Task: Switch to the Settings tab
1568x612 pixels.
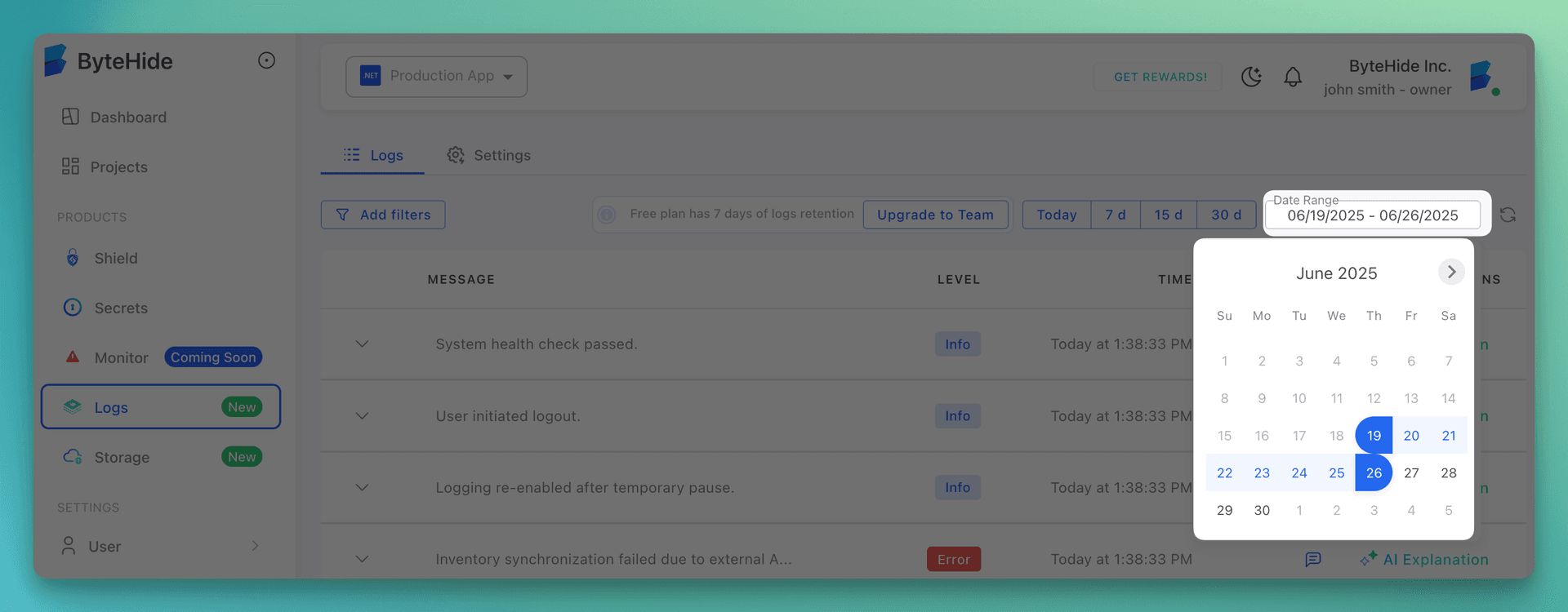Action: [488, 155]
